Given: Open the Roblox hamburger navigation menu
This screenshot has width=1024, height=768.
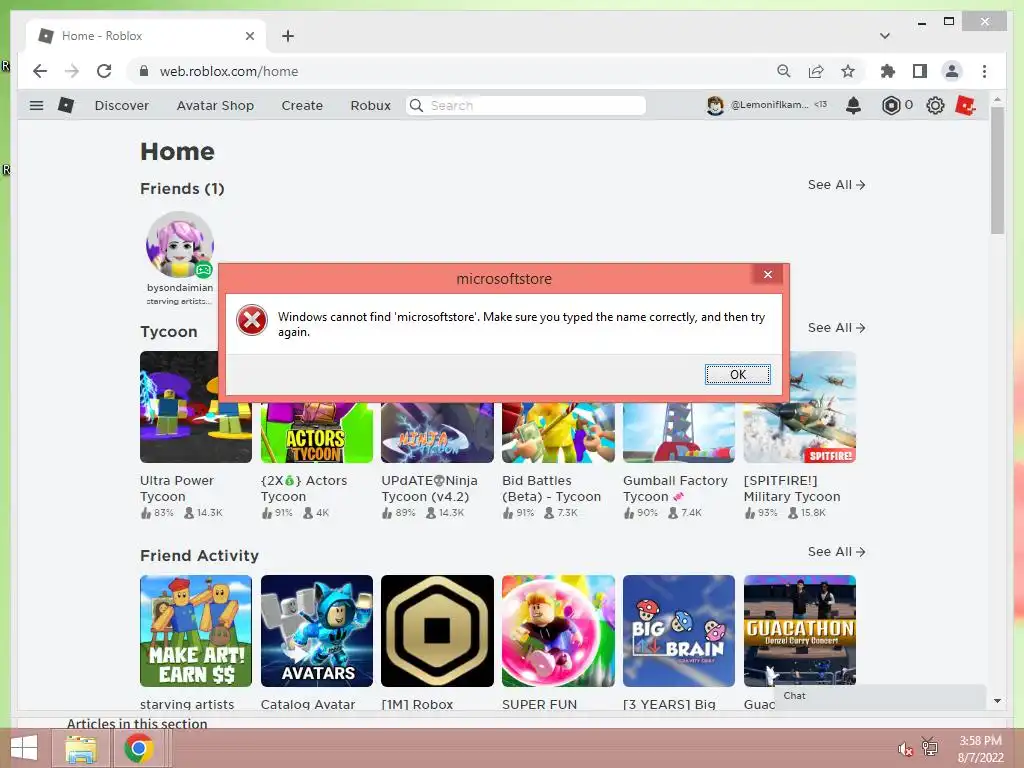Looking at the screenshot, I should (x=37, y=105).
